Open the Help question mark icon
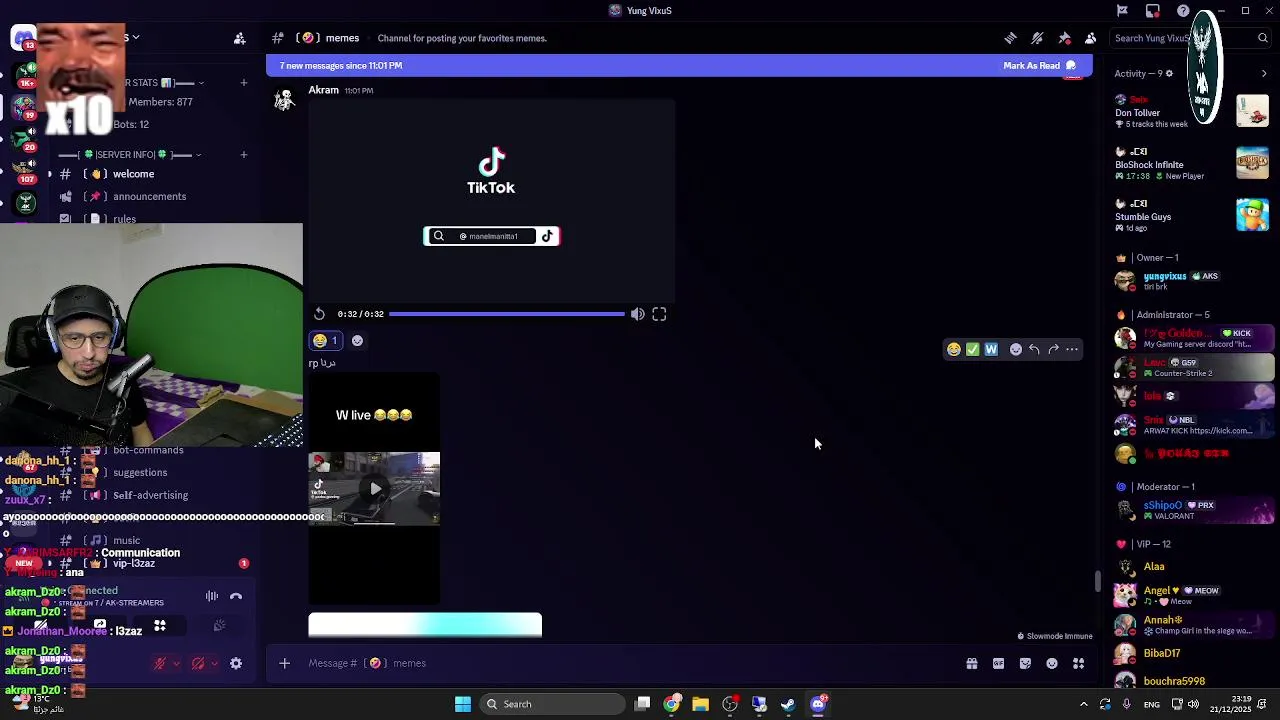 (1183, 11)
